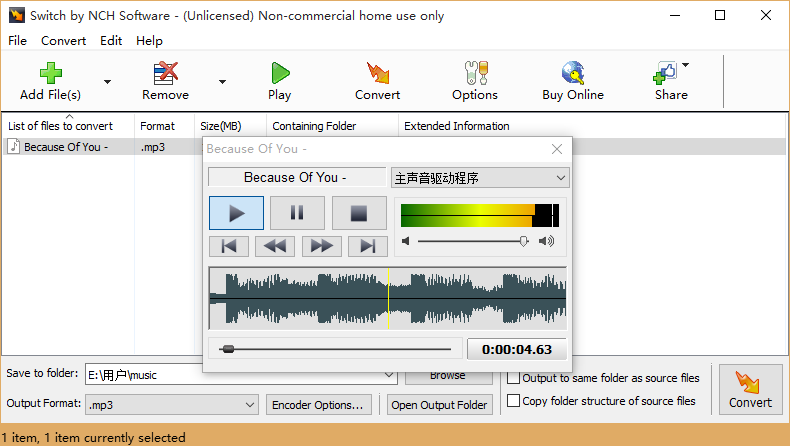Click the music note file icon

14,147
